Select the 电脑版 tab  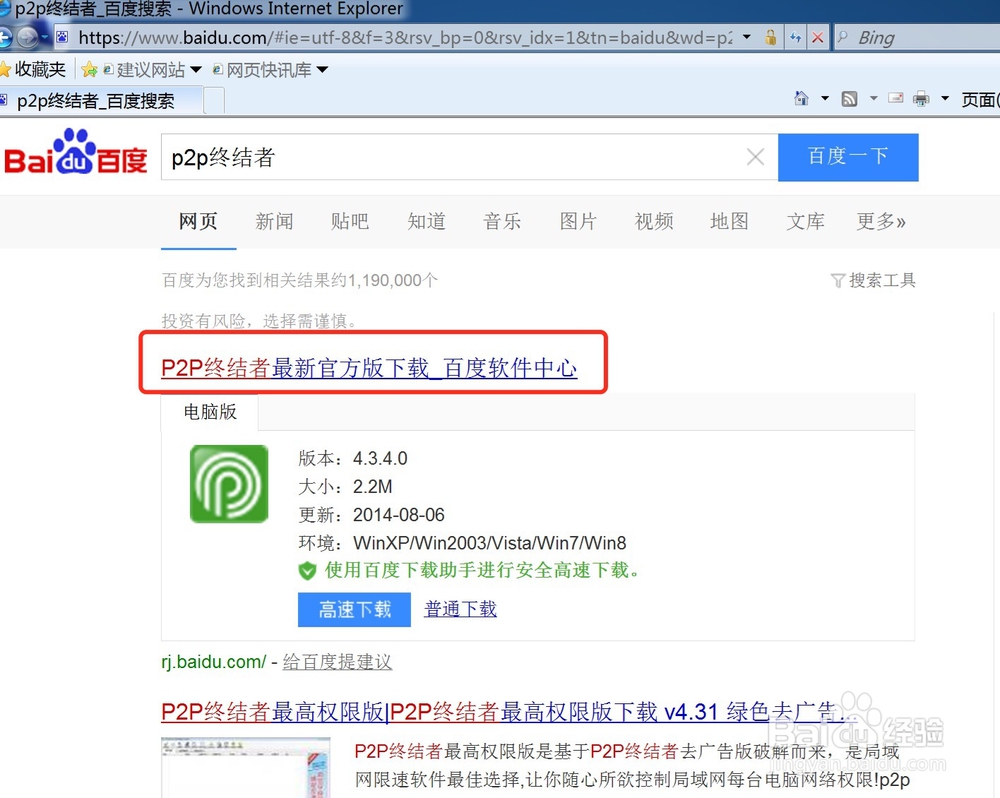coord(210,412)
